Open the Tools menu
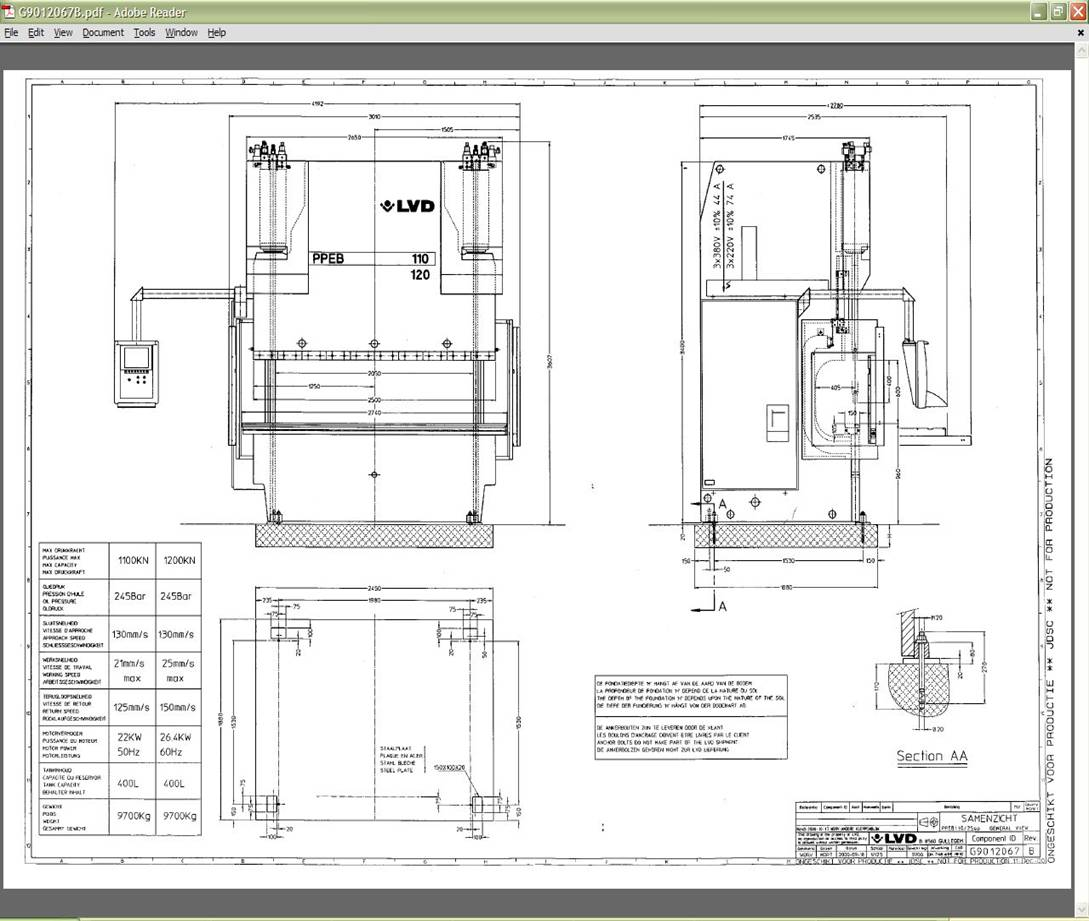 click(144, 33)
